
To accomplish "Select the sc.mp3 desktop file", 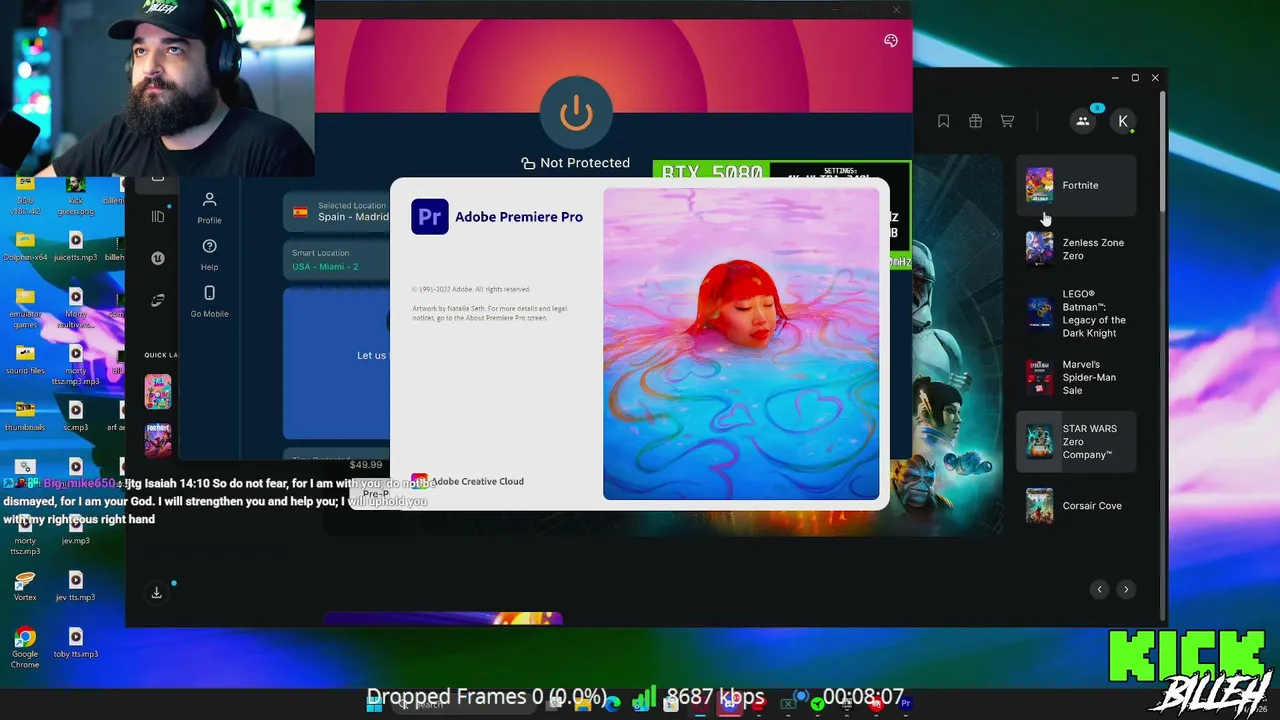I will (x=75, y=416).
